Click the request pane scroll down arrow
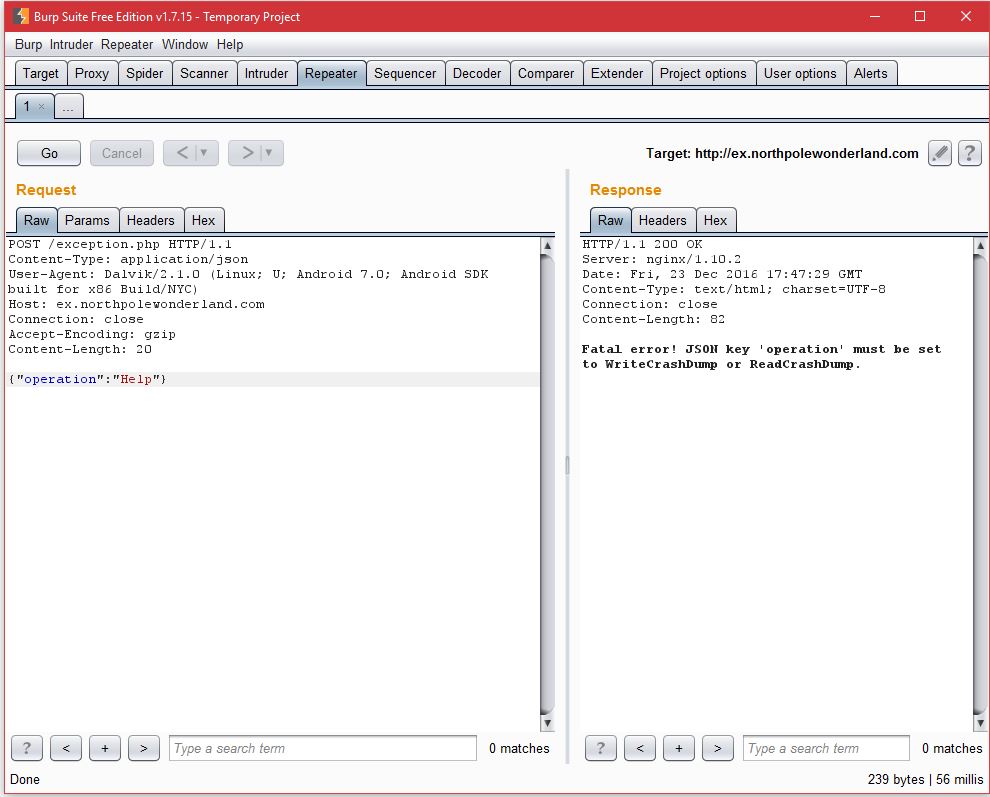 tap(547, 723)
